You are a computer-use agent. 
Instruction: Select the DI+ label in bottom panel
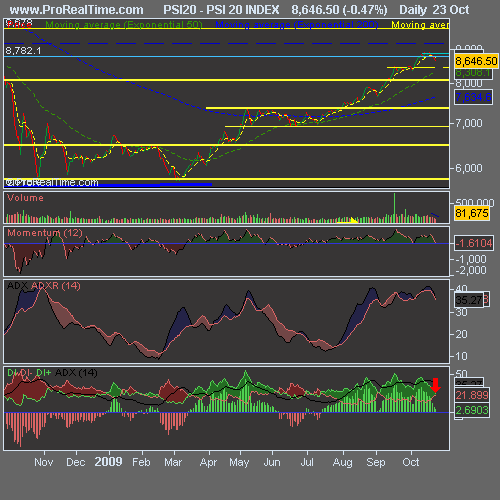click(x=44, y=372)
